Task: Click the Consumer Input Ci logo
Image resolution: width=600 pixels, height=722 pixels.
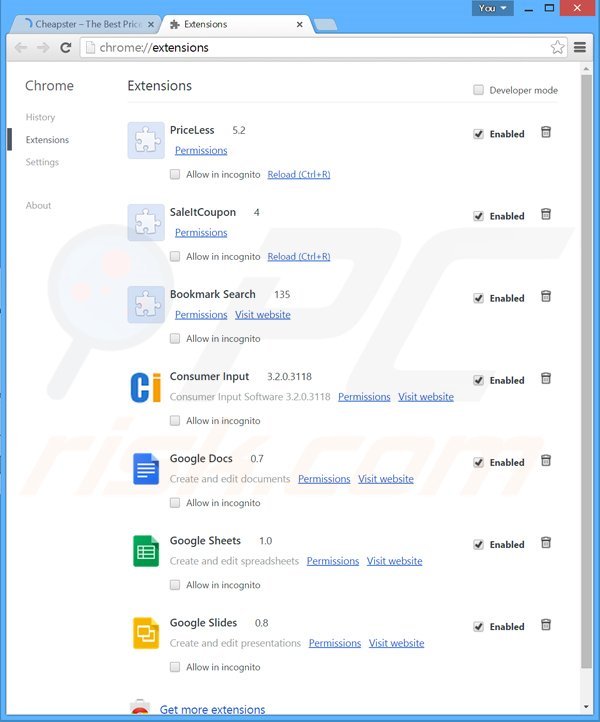Action: (146, 387)
